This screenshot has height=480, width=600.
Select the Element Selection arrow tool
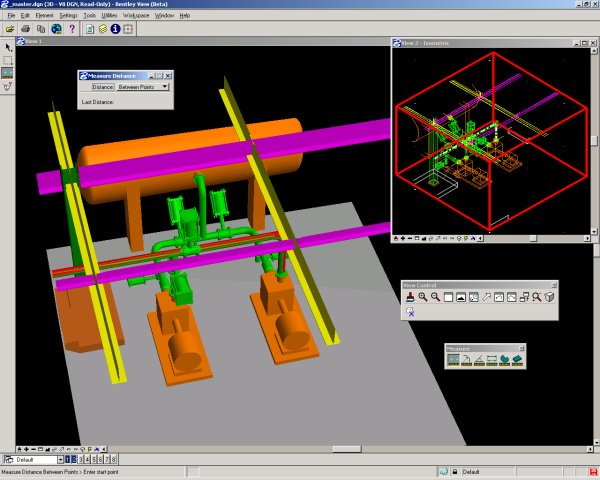click(x=8, y=47)
